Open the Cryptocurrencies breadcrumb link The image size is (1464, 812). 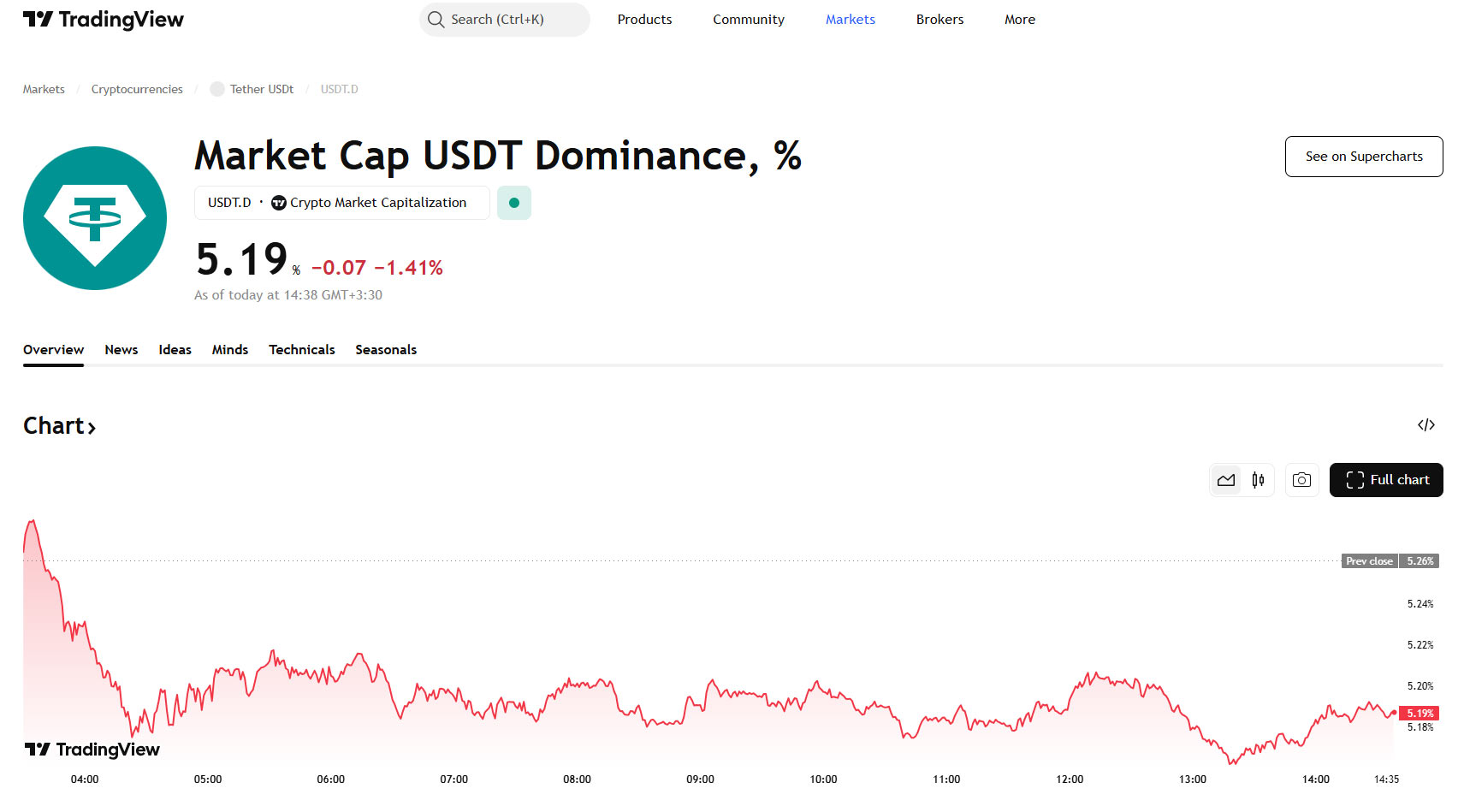click(137, 89)
